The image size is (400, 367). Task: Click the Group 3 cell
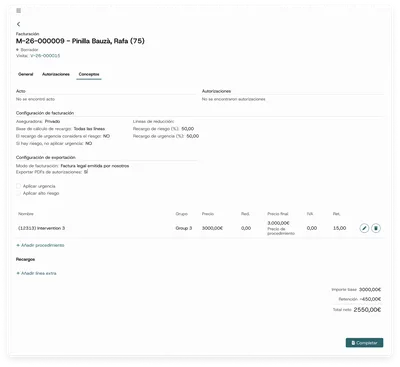(x=184, y=228)
